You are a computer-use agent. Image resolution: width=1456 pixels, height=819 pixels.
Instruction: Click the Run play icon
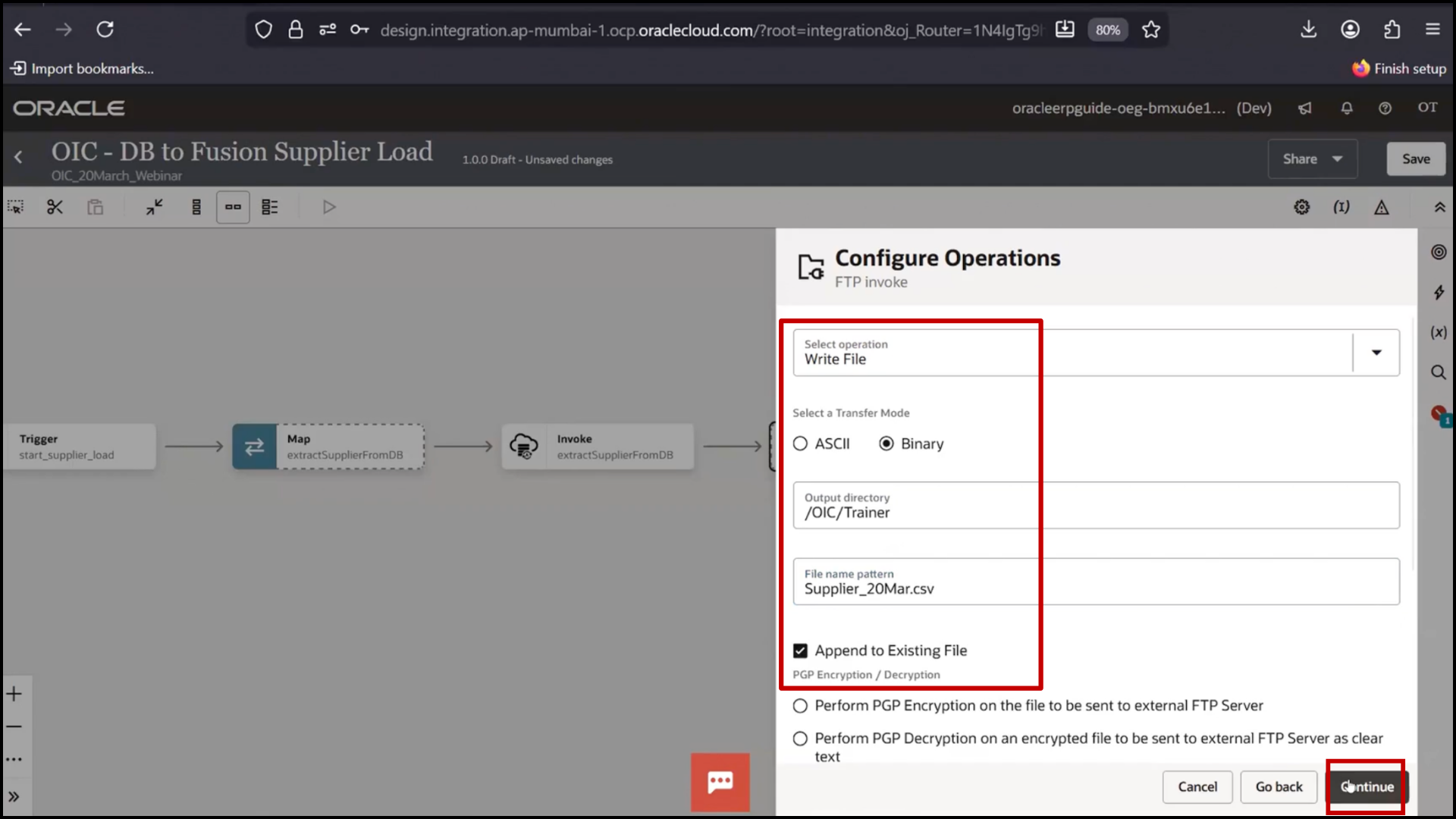328,207
